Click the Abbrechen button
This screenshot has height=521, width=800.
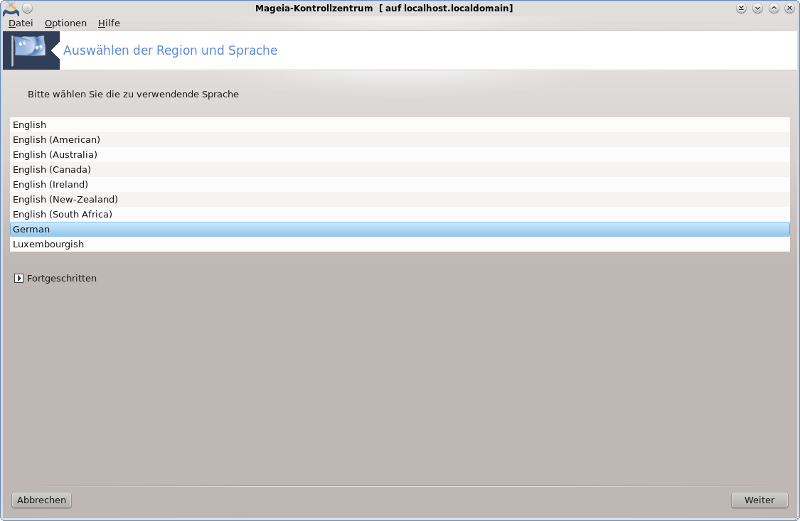point(41,500)
